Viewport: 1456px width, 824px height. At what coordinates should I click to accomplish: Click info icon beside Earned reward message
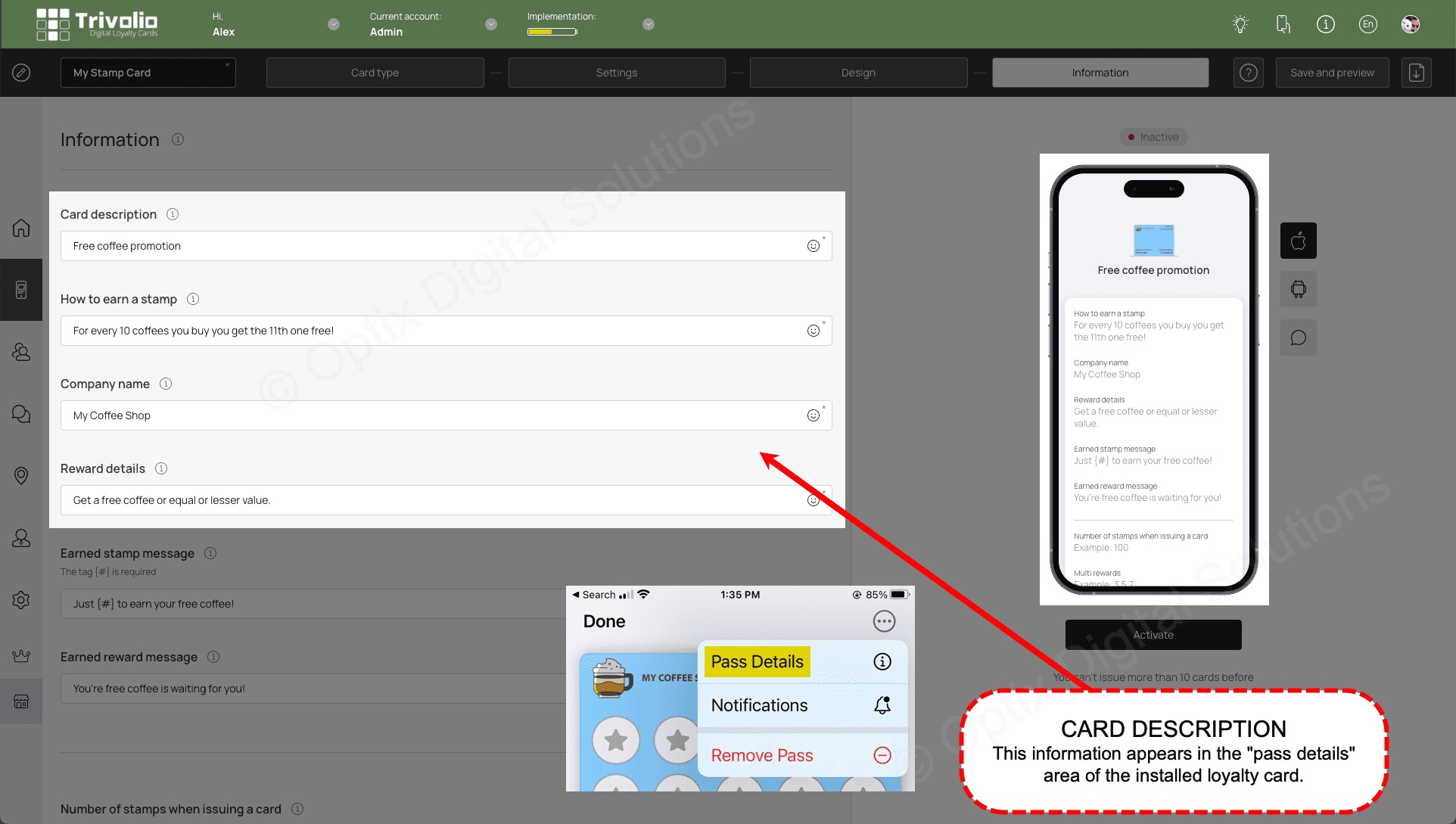213,657
